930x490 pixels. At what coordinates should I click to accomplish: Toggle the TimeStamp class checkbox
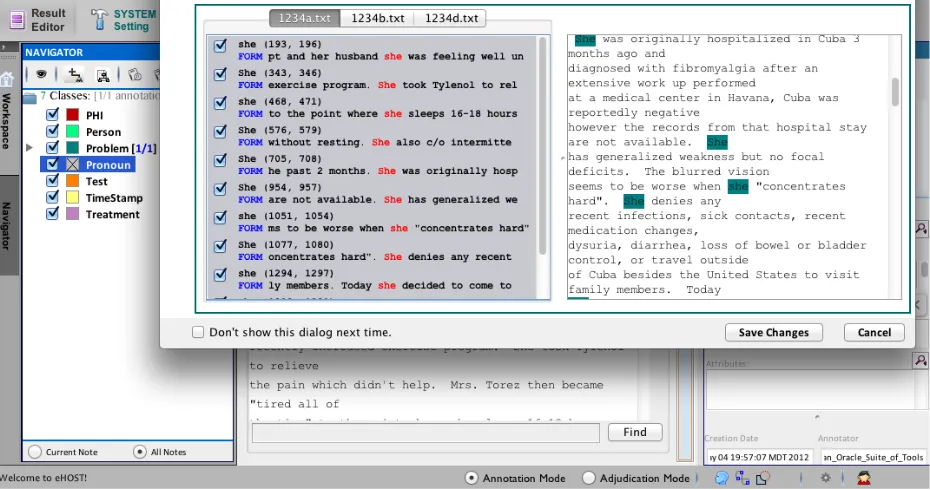[x=52, y=198]
